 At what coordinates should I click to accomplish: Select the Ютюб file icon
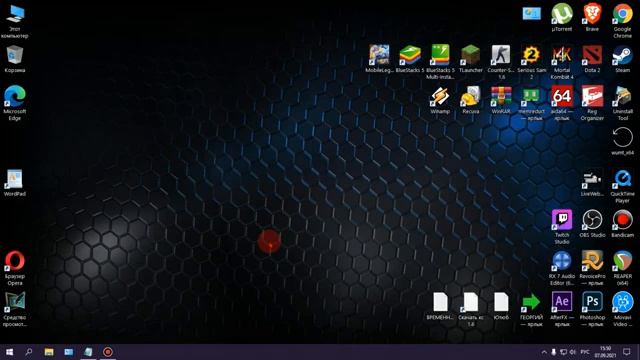point(501,306)
